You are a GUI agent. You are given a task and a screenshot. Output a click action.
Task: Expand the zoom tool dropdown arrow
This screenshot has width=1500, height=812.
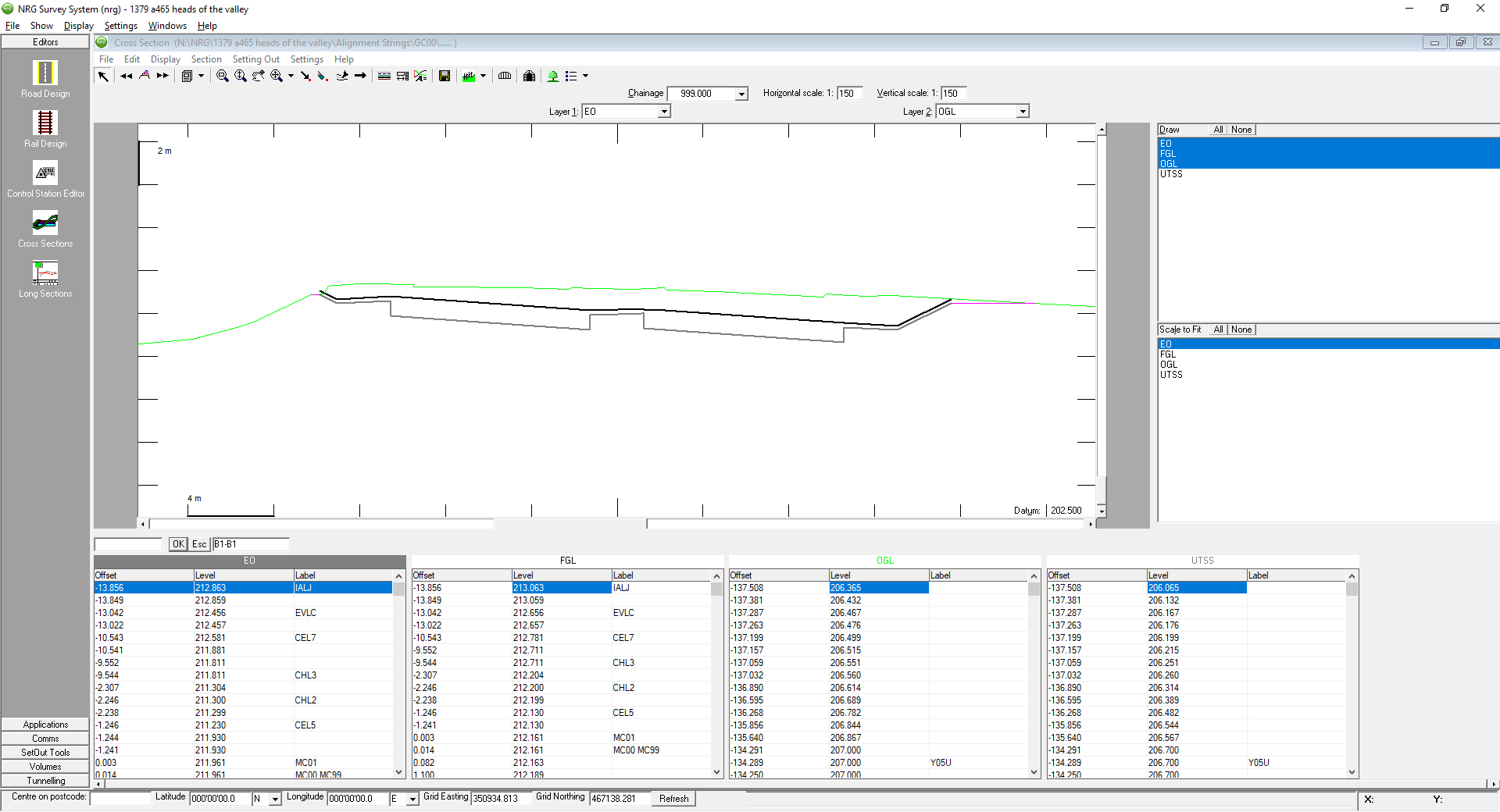point(291,76)
